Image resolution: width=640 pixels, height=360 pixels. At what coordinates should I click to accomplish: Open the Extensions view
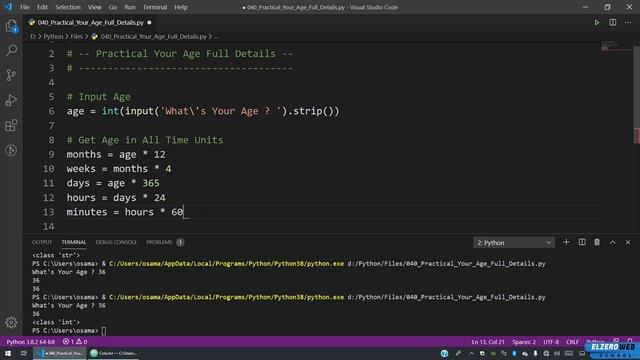click(x=11, y=125)
